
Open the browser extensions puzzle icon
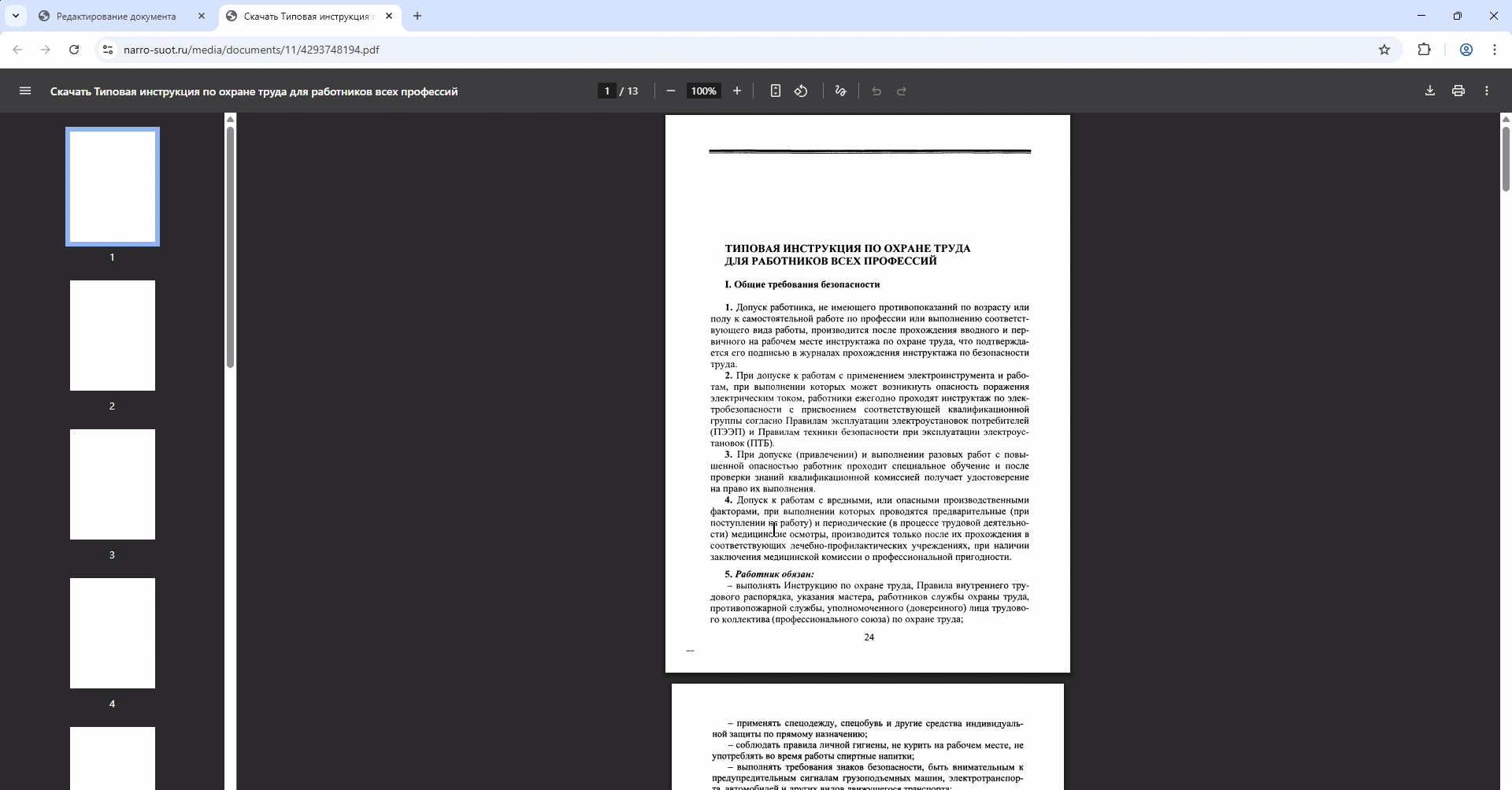[x=1425, y=49]
